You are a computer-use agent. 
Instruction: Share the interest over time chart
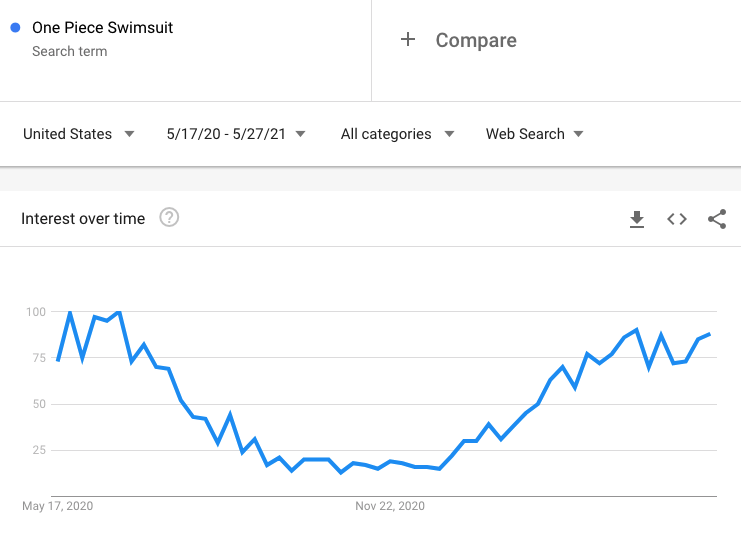(717, 219)
